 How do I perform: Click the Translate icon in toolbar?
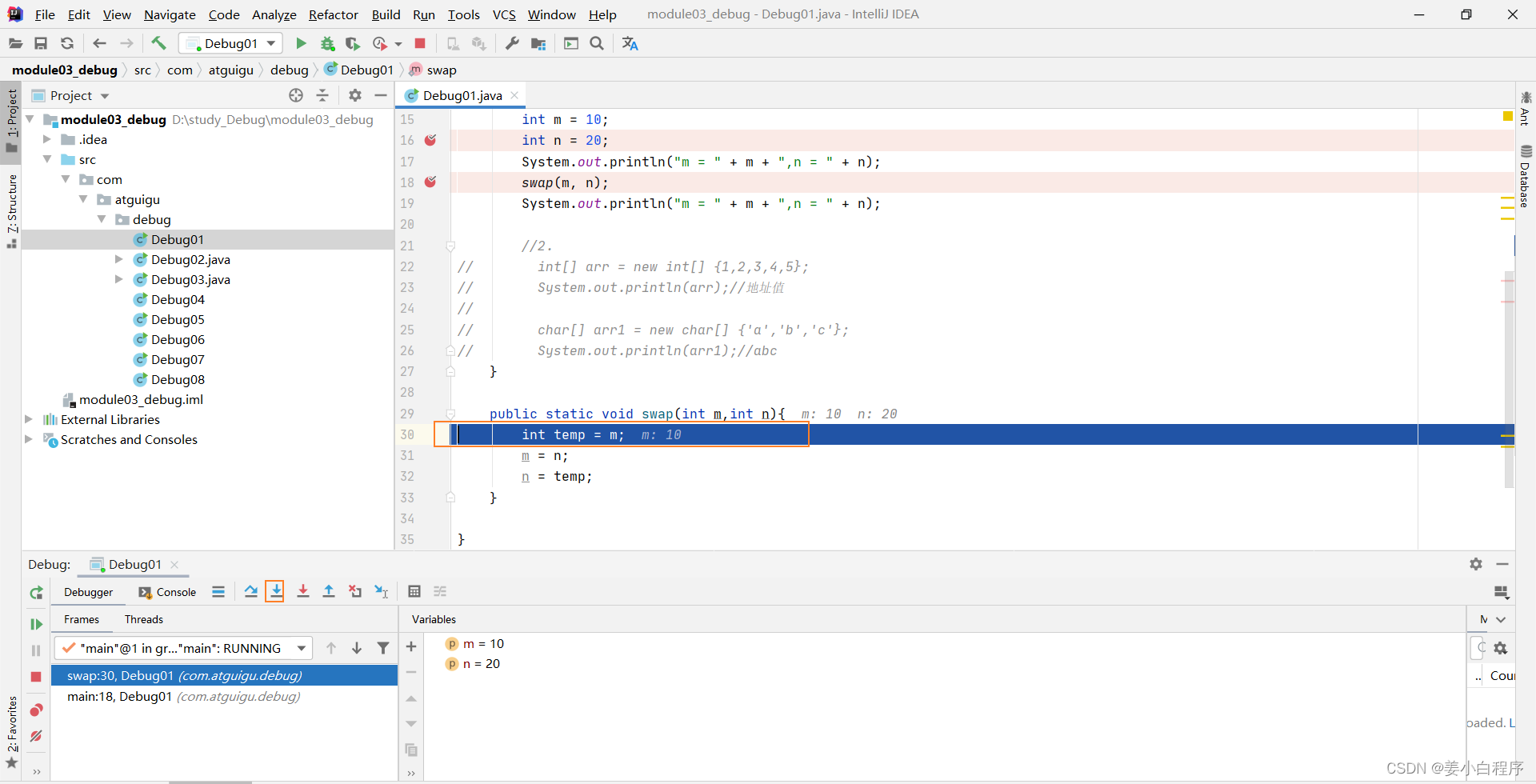630,43
